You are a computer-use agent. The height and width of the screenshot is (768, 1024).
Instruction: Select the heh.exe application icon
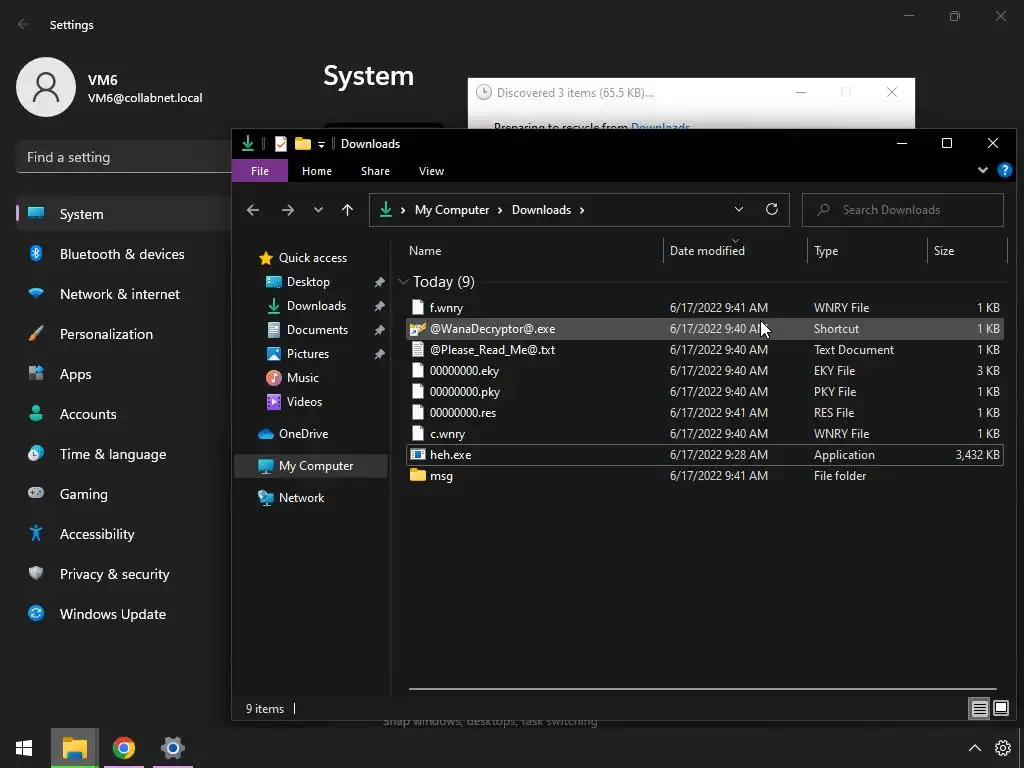pos(417,455)
